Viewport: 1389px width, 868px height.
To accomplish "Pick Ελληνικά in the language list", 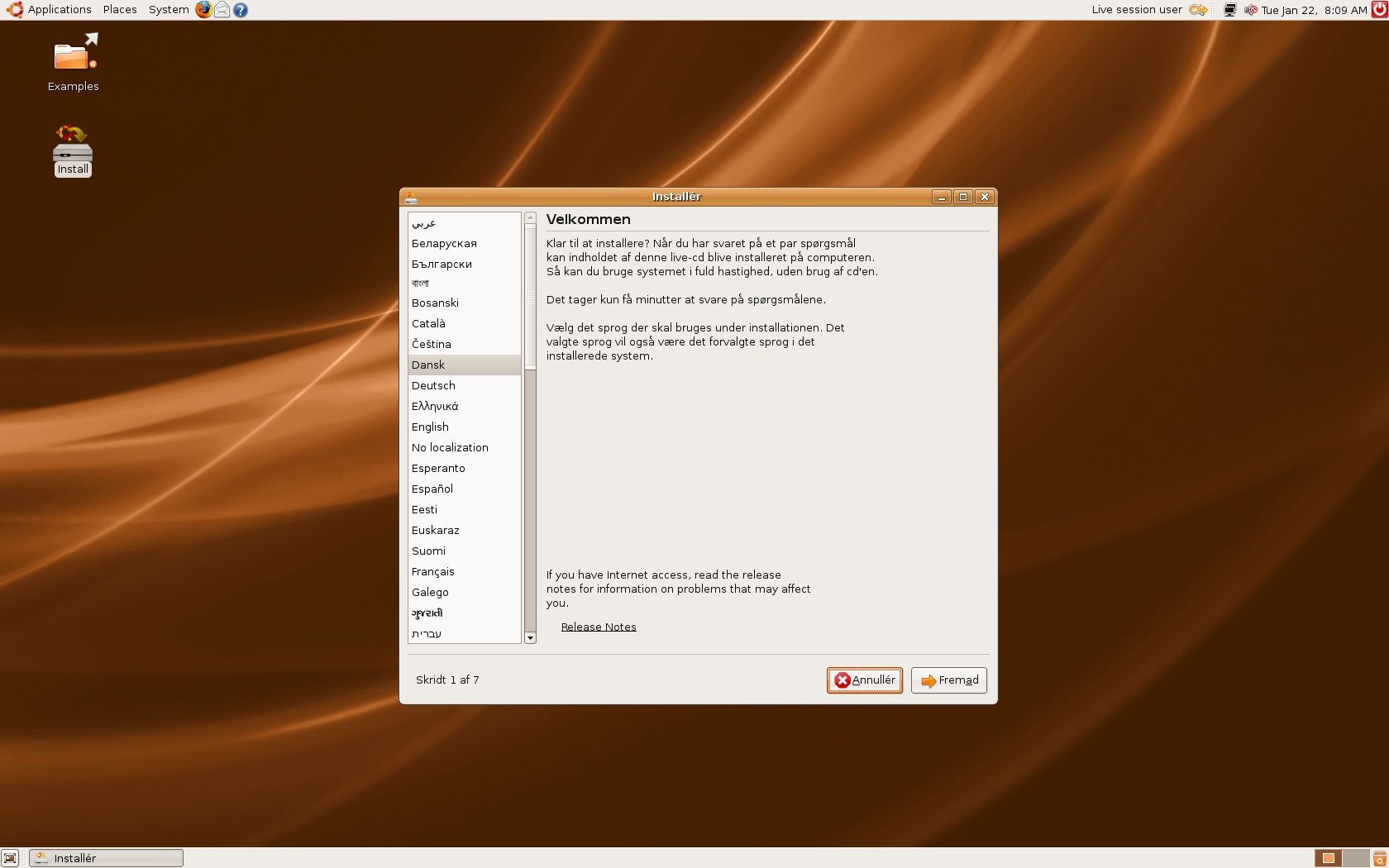I will pyautogui.click(x=465, y=407).
